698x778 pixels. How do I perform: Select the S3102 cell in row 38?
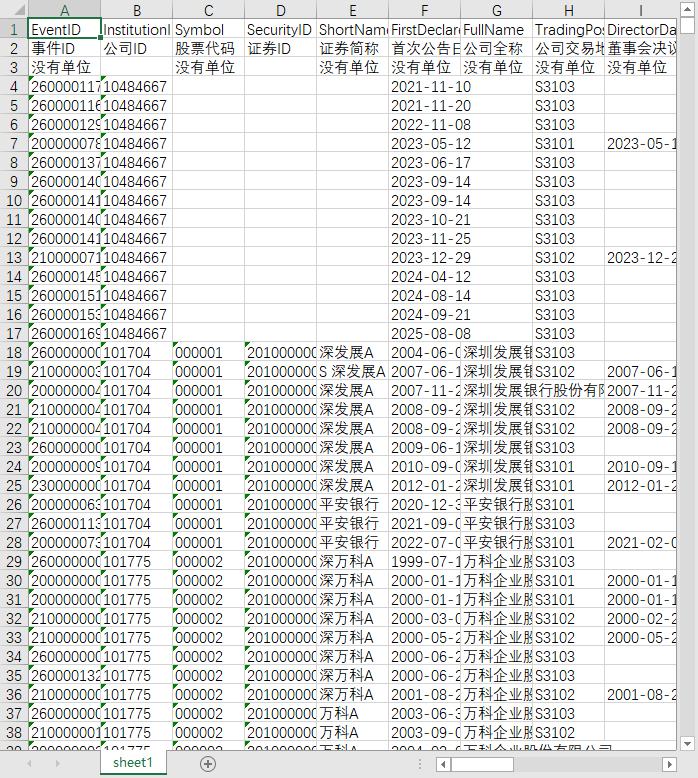click(x=568, y=732)
